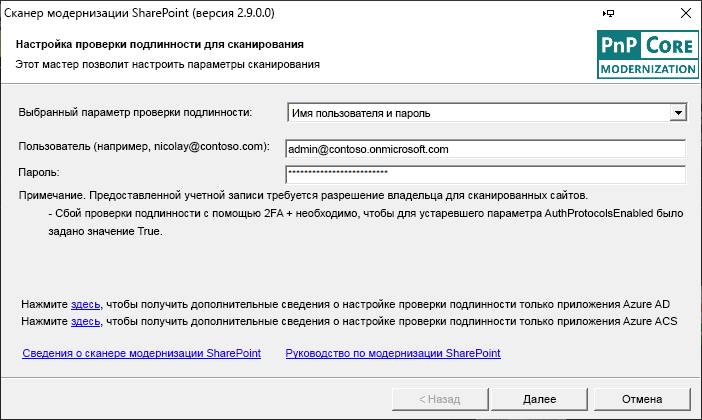Close the SharePoint scanner window
This screenshot has width=702, height=420.
685,13
